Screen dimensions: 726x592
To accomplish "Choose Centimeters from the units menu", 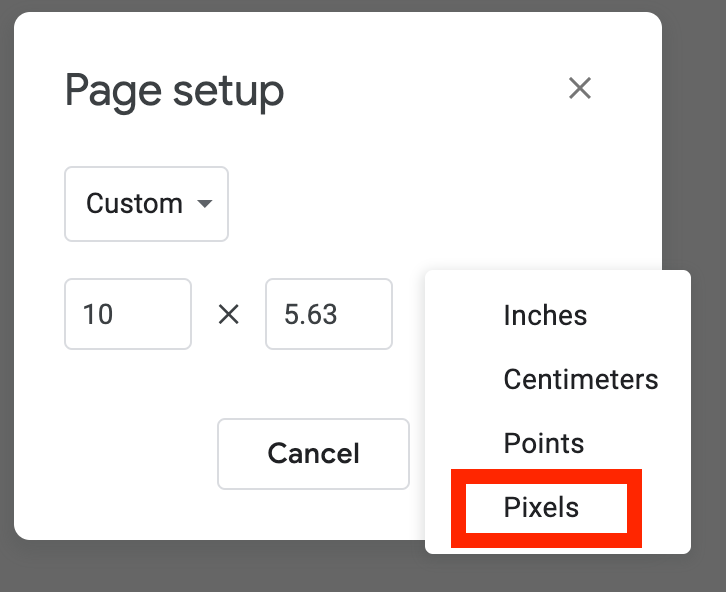I will coord(580,380).
